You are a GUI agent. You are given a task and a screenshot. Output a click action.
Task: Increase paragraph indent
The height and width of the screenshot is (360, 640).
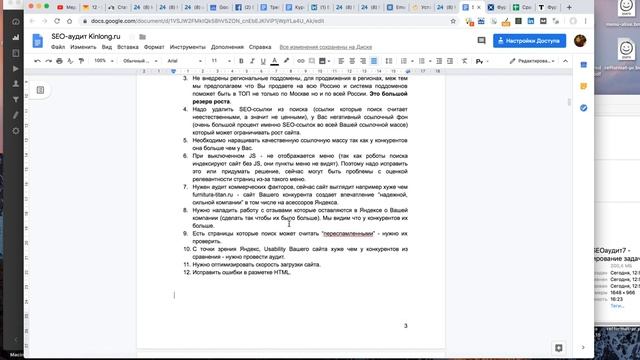point(450,61)
